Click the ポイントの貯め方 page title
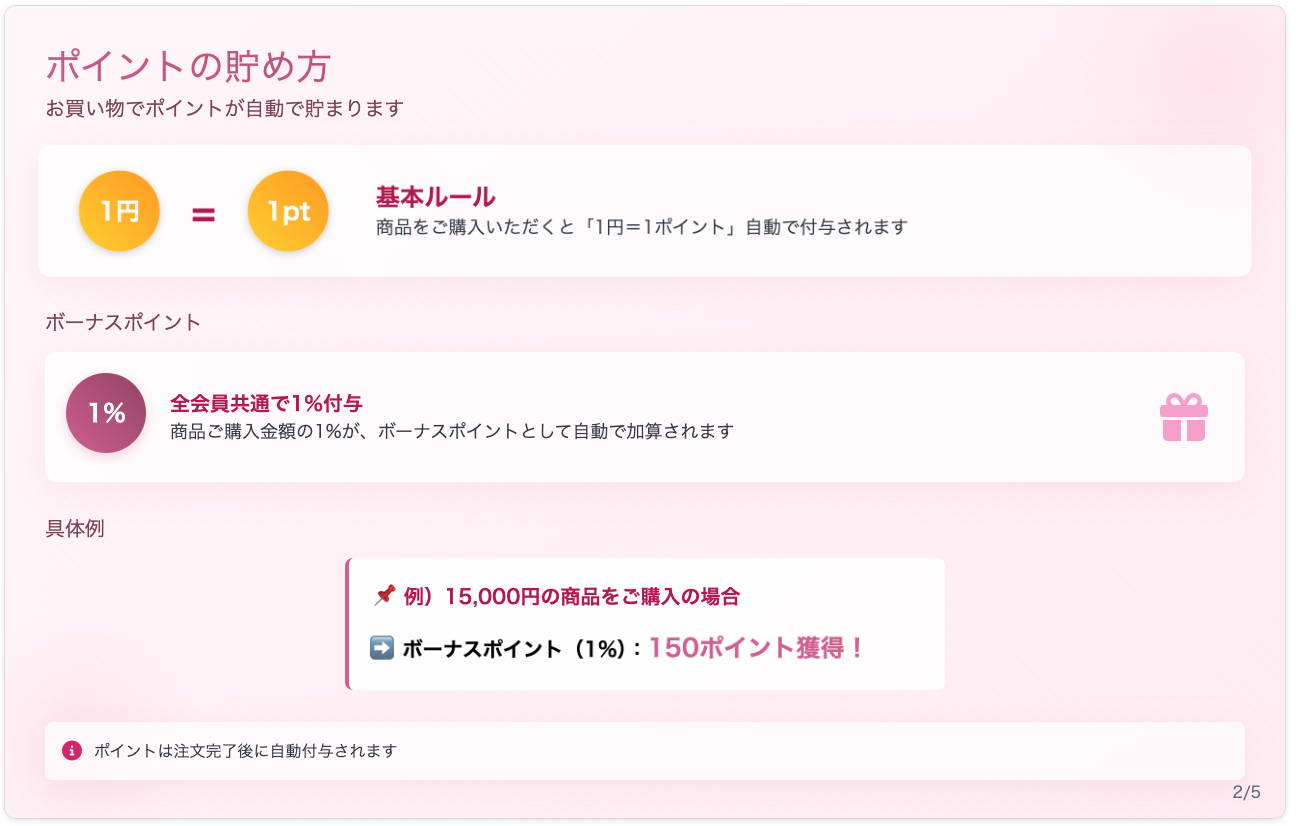This screenshot has width=1296, height=826. pos(188,67)
